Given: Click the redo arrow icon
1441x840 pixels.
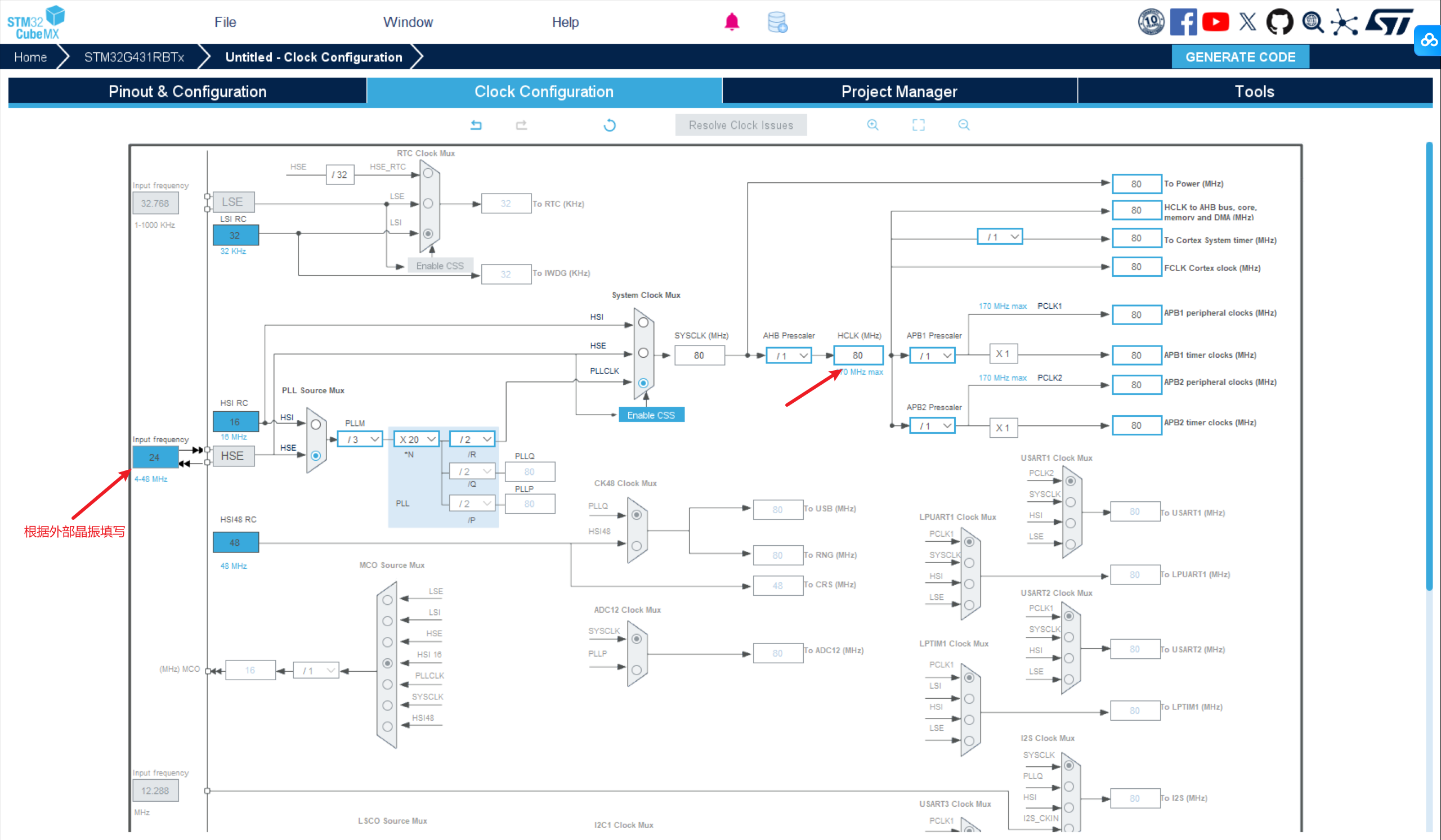Looking at the screenshot, I should point(521,124).
